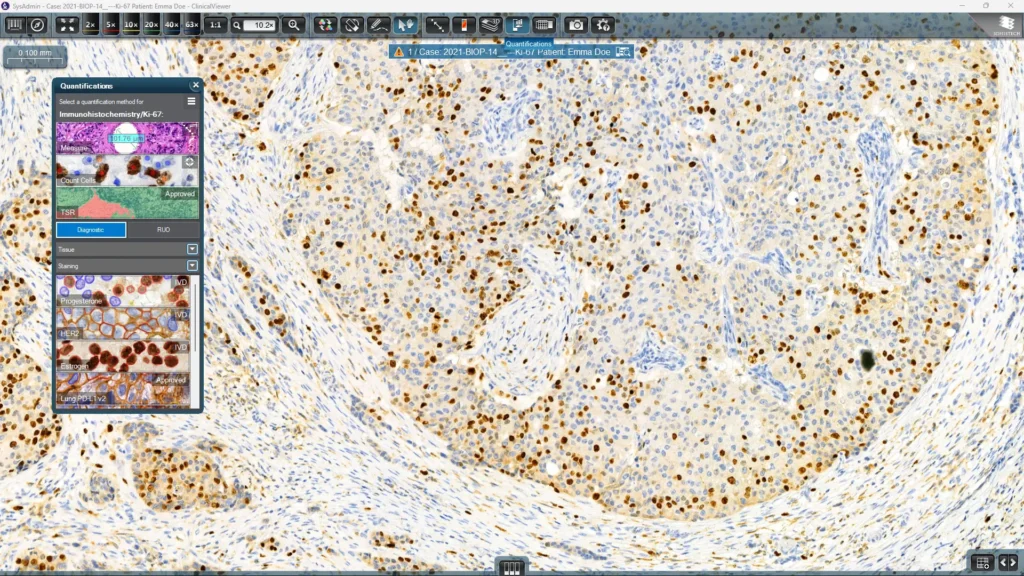This screenshot has width=1024, height=576.
Task: Select the annotation pen tool
Action: click(378, 25)
